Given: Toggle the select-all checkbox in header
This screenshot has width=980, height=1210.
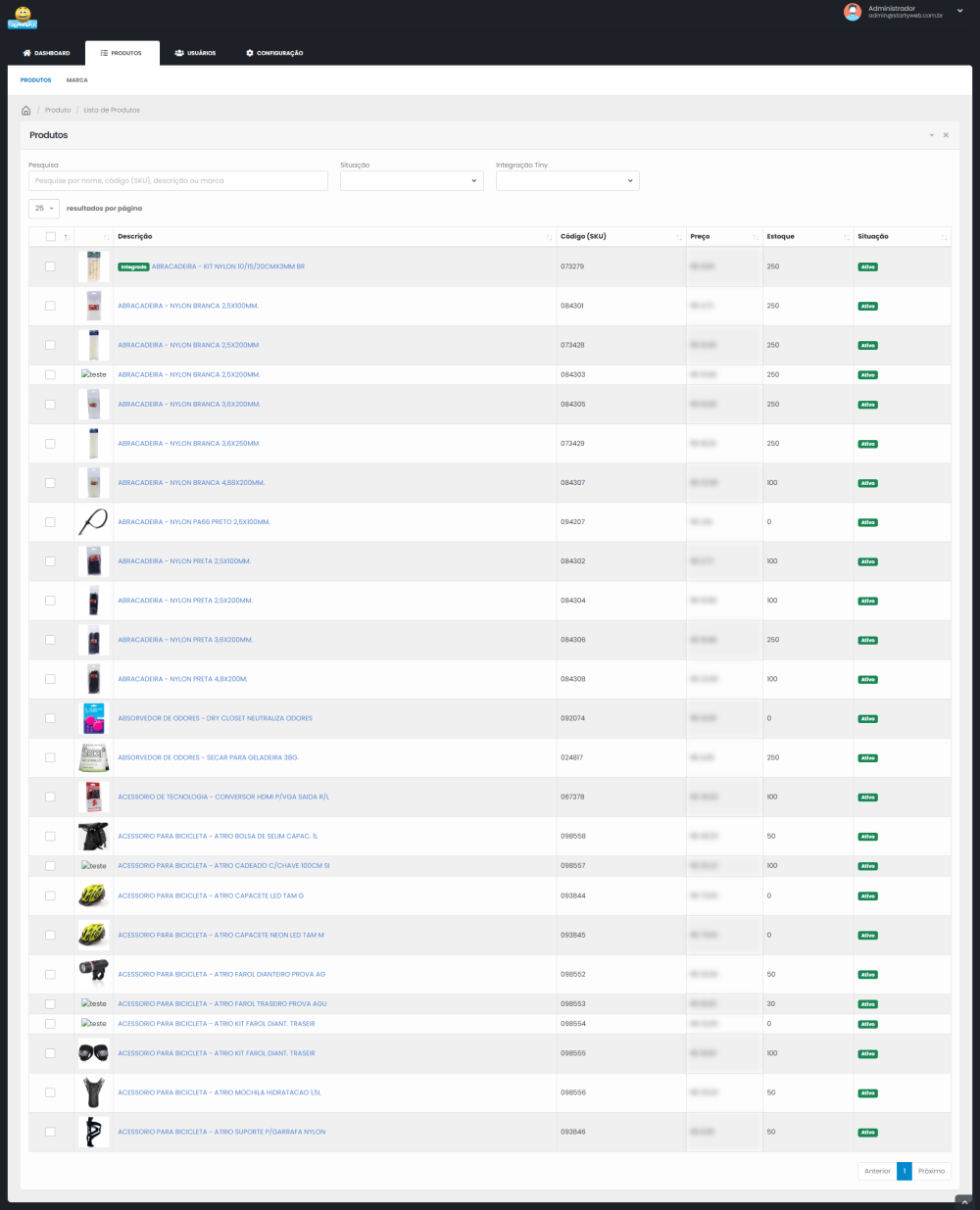Looking at the screenshot, I should point(51,236).
